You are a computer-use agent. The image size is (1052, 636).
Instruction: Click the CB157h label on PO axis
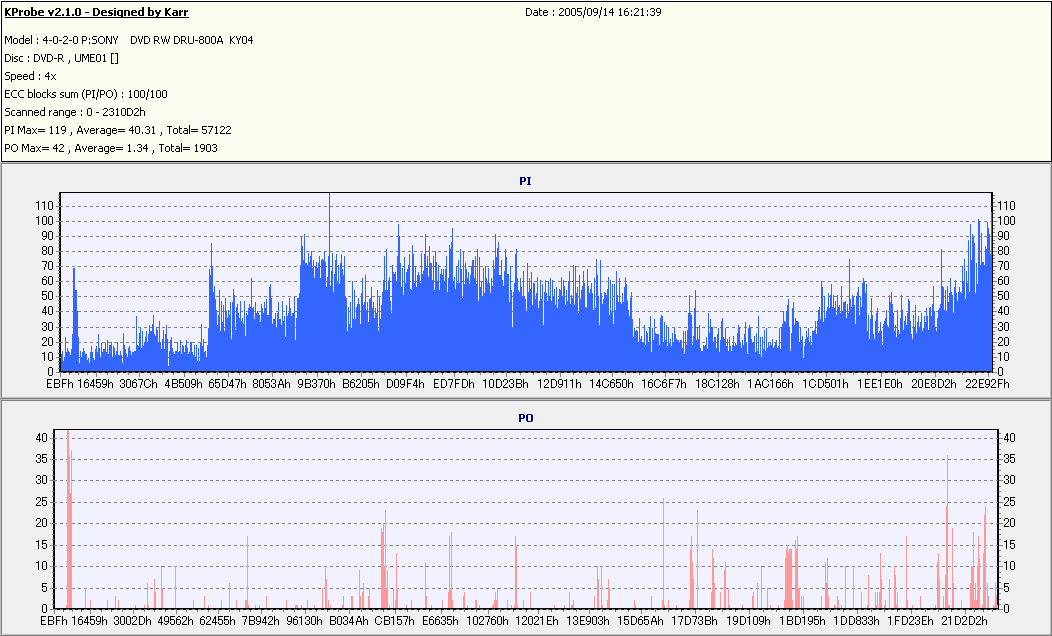click(394, 621)
